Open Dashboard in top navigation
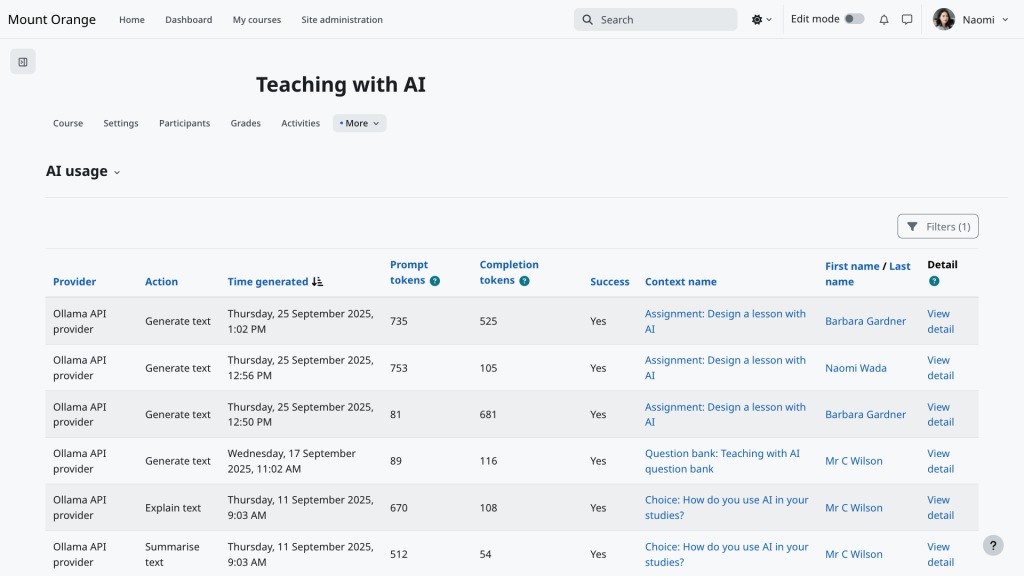This screenshot has height=576, width=1024. click(x=189, y=20)
